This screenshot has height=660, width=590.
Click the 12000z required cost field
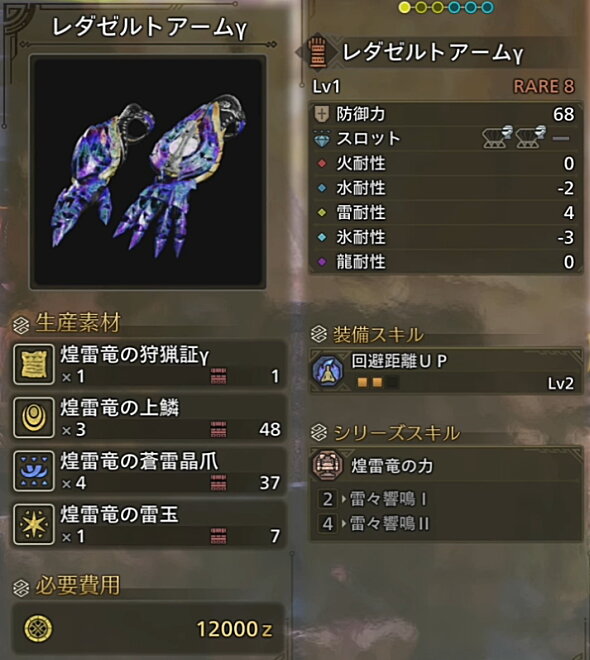coord(149,628)
